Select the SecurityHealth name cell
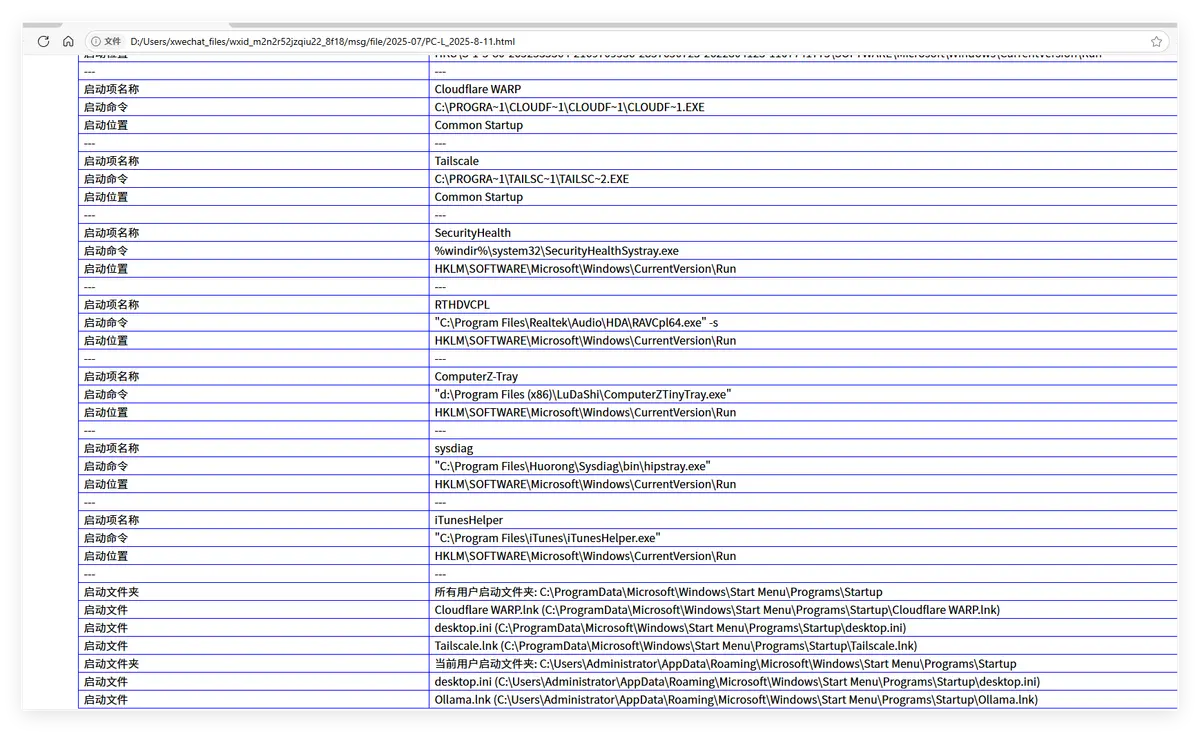Viewport: 1200px width, 732px height. pyautogui.click(x=803, y=233)
